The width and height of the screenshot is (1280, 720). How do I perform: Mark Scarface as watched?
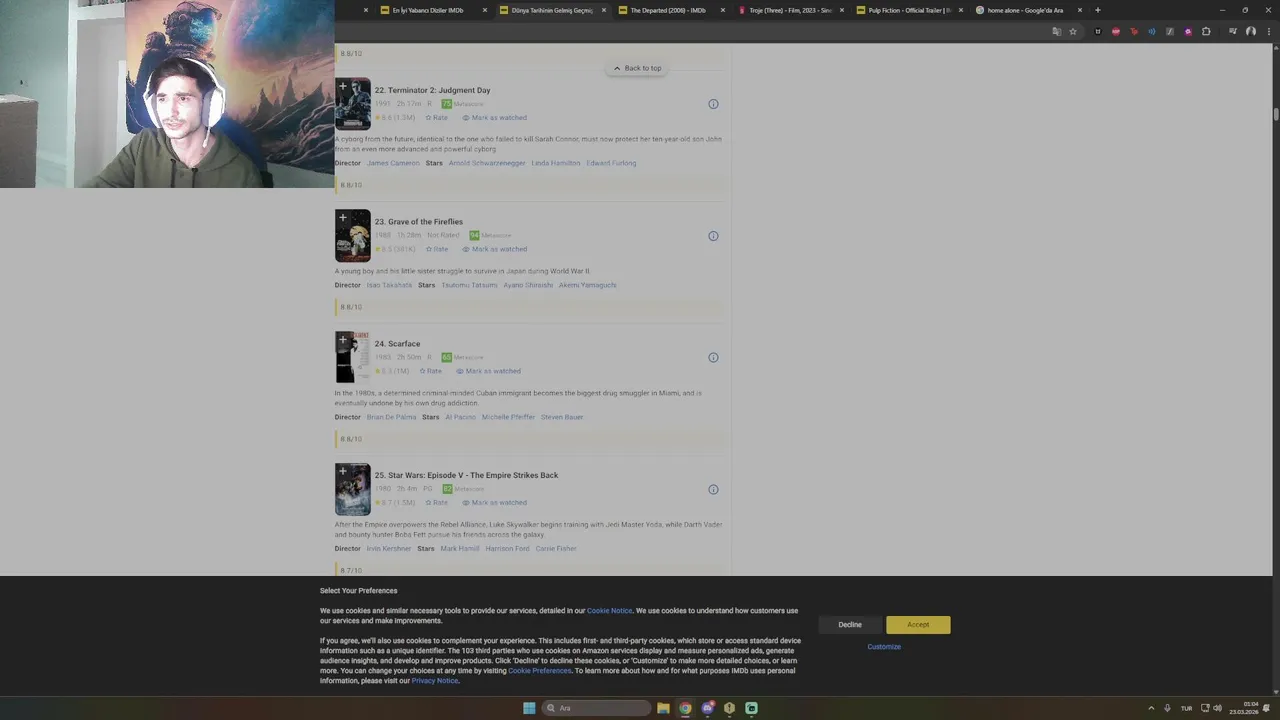488,371
